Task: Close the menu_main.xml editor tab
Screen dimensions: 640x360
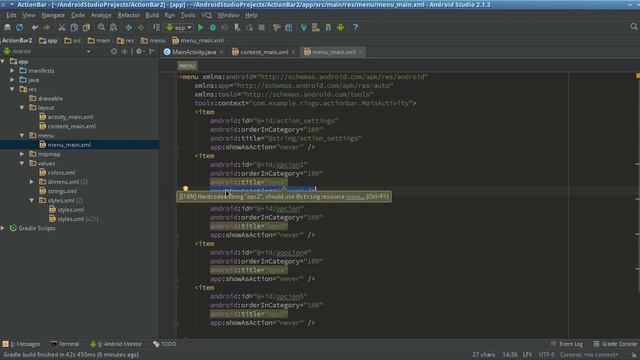Action: click(x=360, y=52)
